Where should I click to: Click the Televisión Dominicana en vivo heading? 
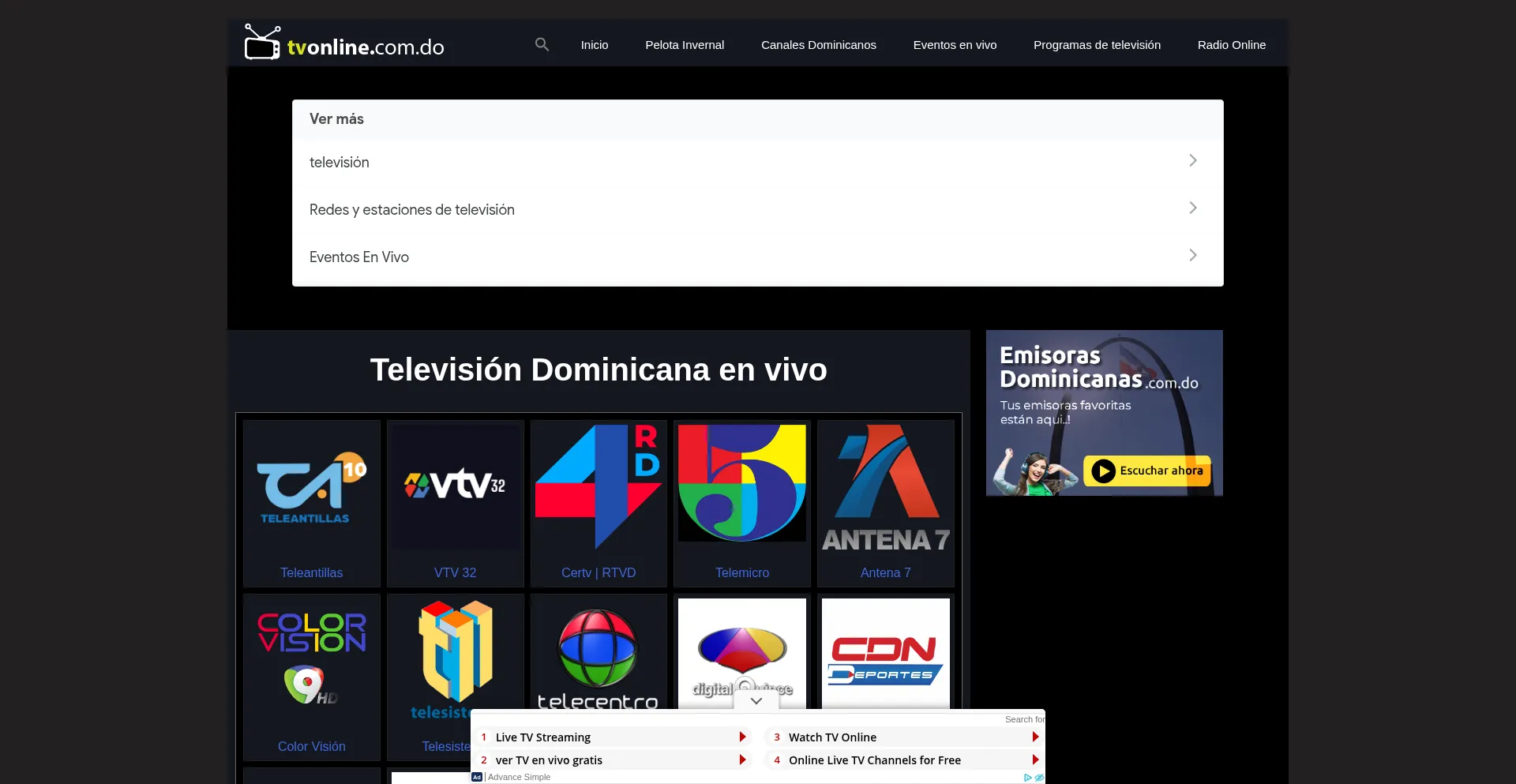pos(599,369)
